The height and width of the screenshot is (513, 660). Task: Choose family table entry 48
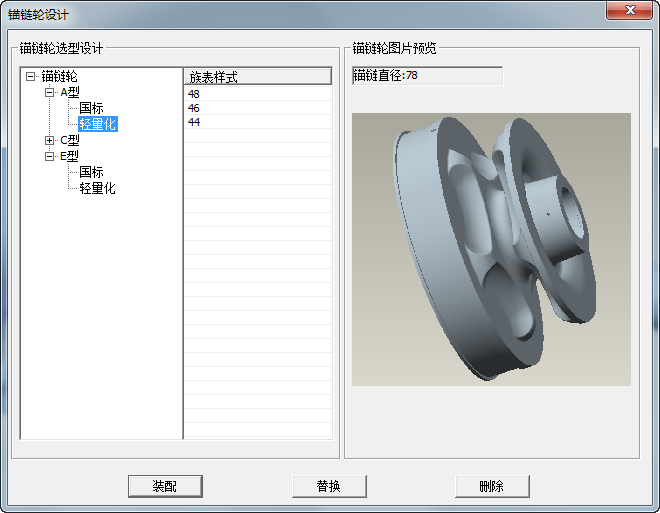pyautogui.click(x=194, y=94)
